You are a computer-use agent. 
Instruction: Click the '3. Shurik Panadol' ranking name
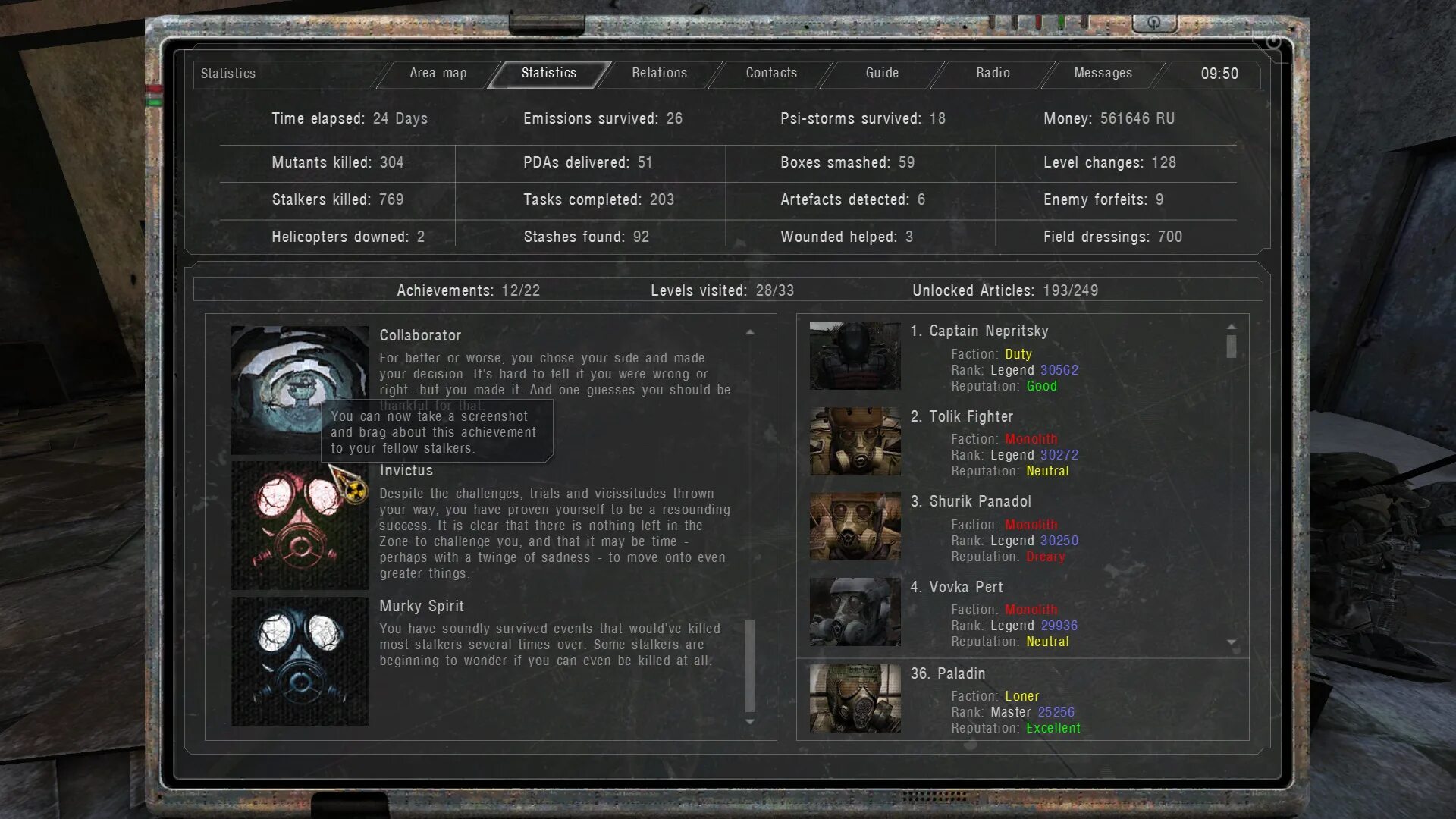pos(971,501)
